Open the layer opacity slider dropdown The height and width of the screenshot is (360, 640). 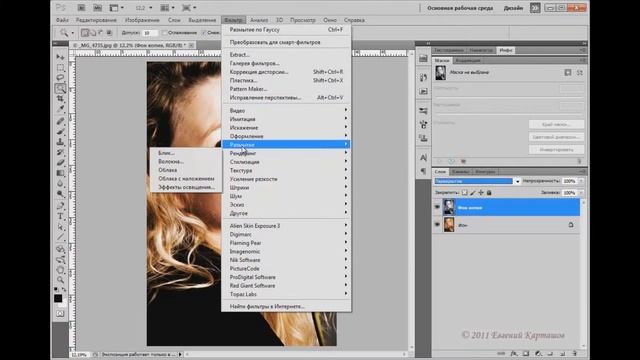coord(581,181)
